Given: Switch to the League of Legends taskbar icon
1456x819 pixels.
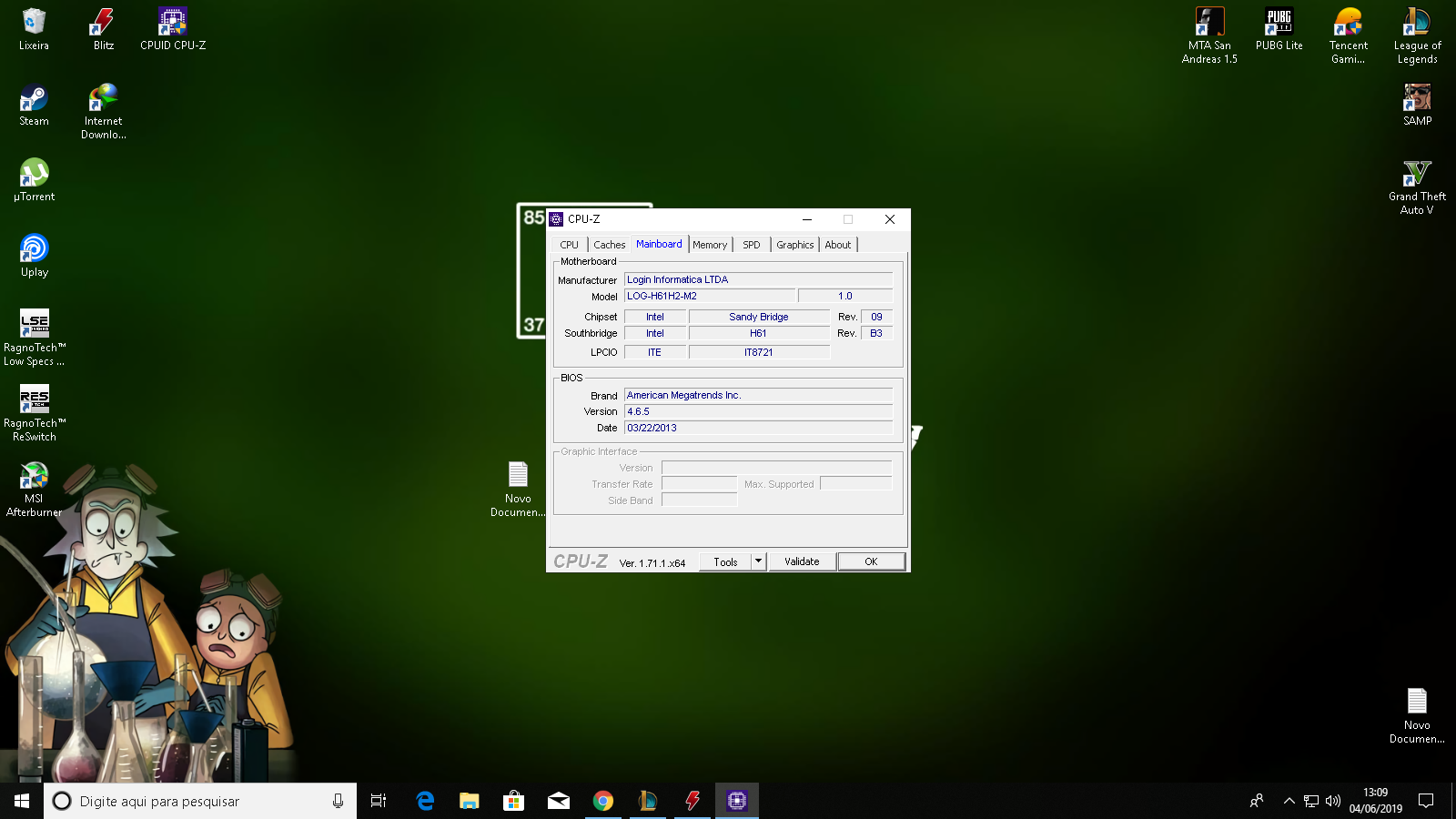Looking at the screenshot, I should (648, 801).
